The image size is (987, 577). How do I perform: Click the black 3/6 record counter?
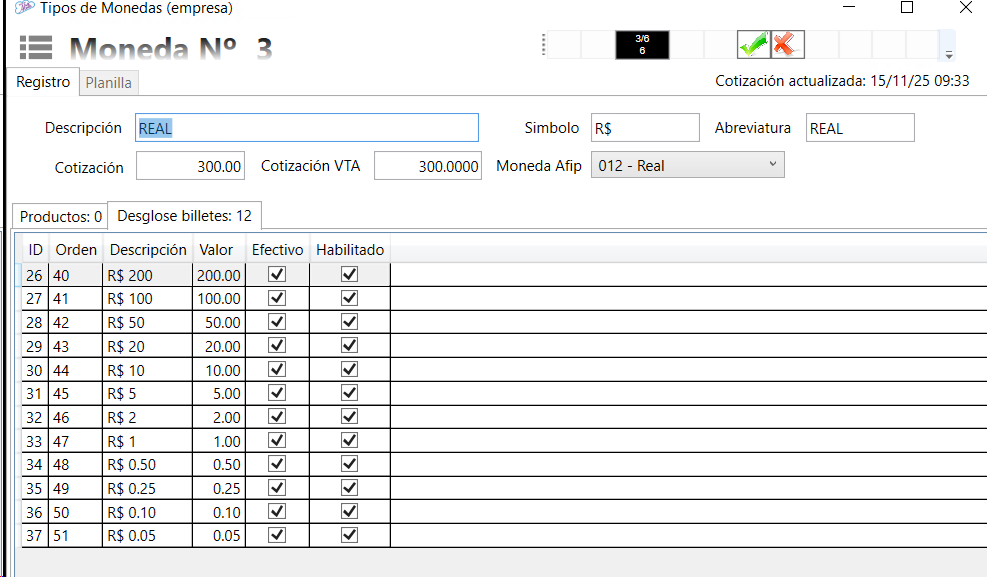click(642, 45)
